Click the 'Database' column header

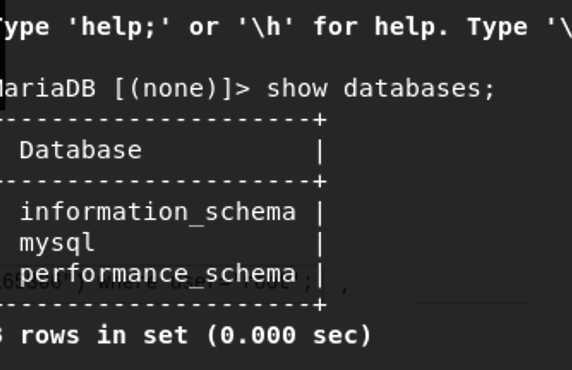click(81, 150)
